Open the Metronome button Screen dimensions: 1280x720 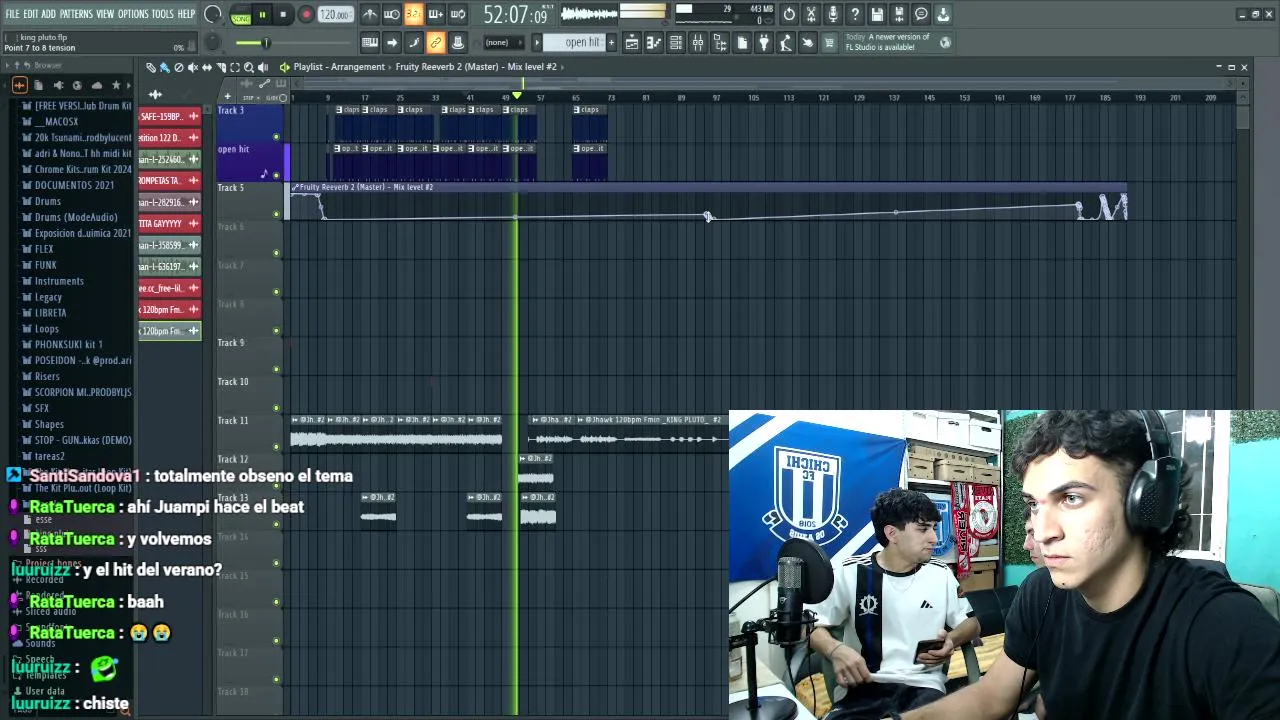[370, 14]
